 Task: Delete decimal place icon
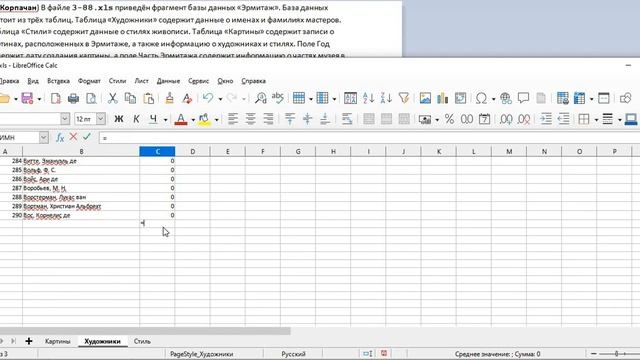pyautogui.click(x=524, y=119)
